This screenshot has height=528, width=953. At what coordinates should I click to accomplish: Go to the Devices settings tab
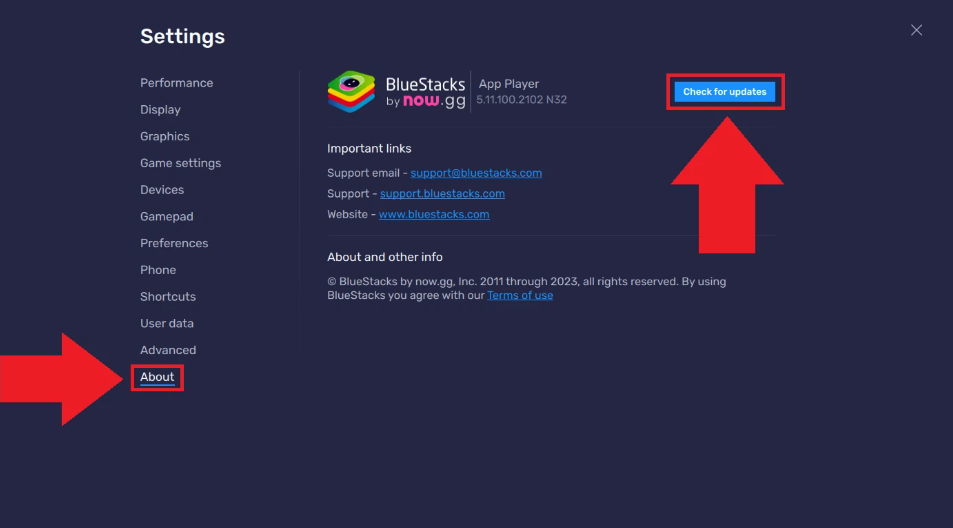coord(162,190)
